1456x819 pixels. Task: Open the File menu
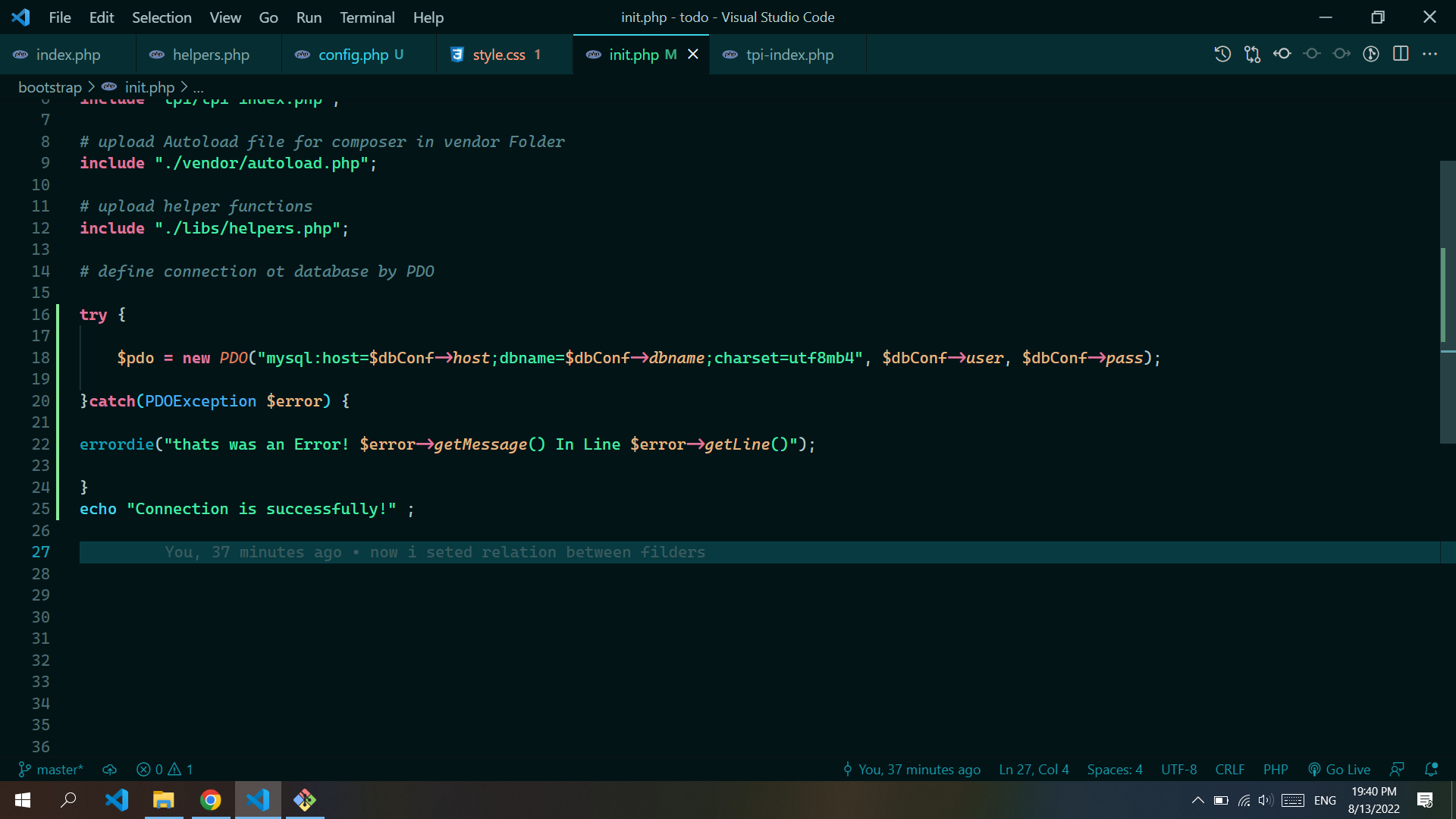(59, 17)
